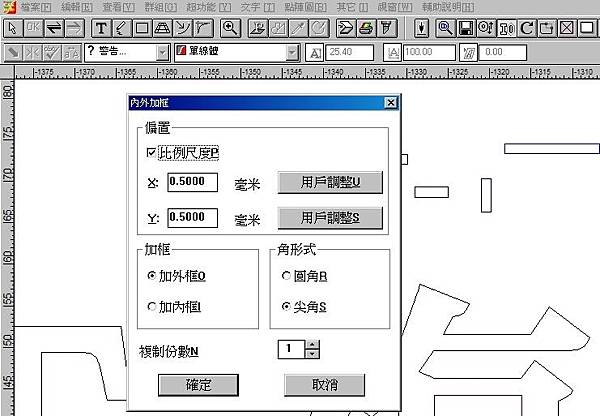Open the 查看[V] menu
Screen dimensions: 600x416
tap(119, 7)
